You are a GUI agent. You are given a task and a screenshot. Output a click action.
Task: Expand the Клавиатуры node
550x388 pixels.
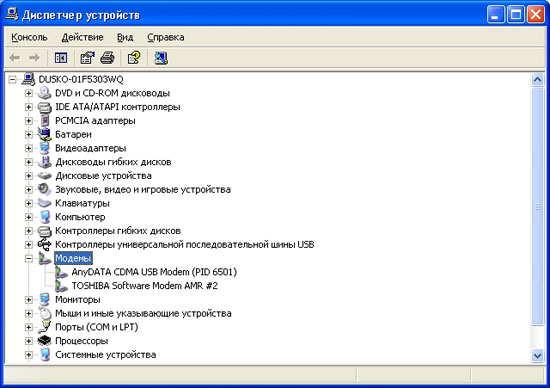click(29, 203)
